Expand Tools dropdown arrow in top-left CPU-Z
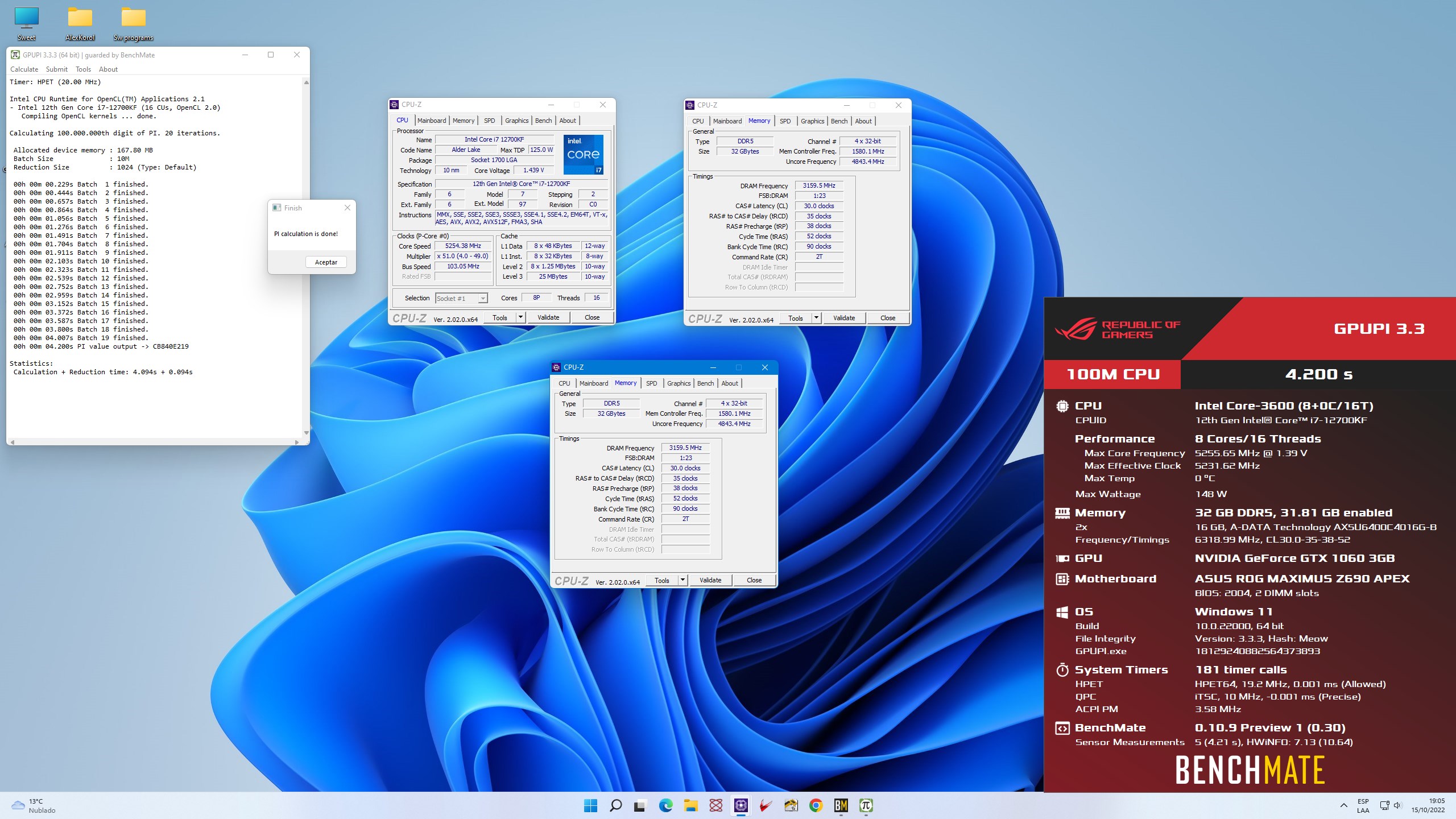Screen dimensions: 1456x819 click(520, 317)
